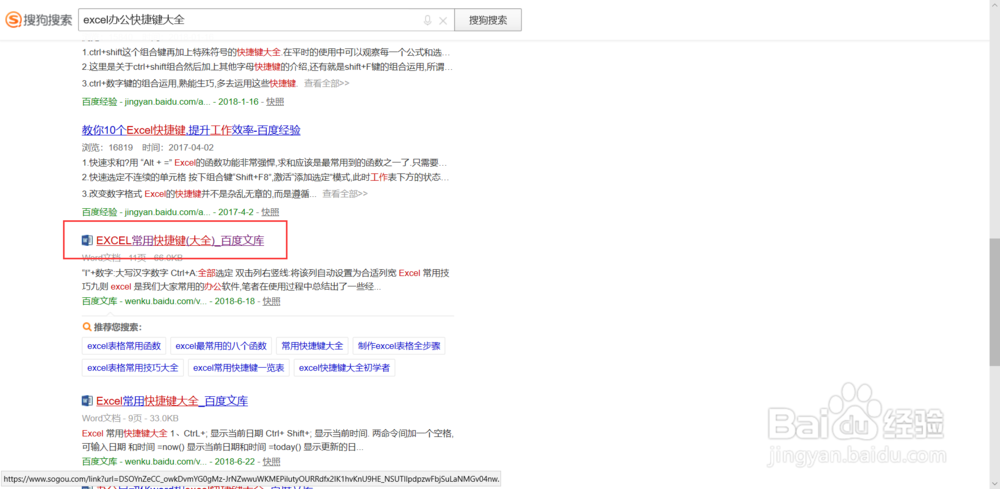The width and height of the screenshot is (1000, 489).
Task: Click the microphone voice search icon
Action: [427, 20]
